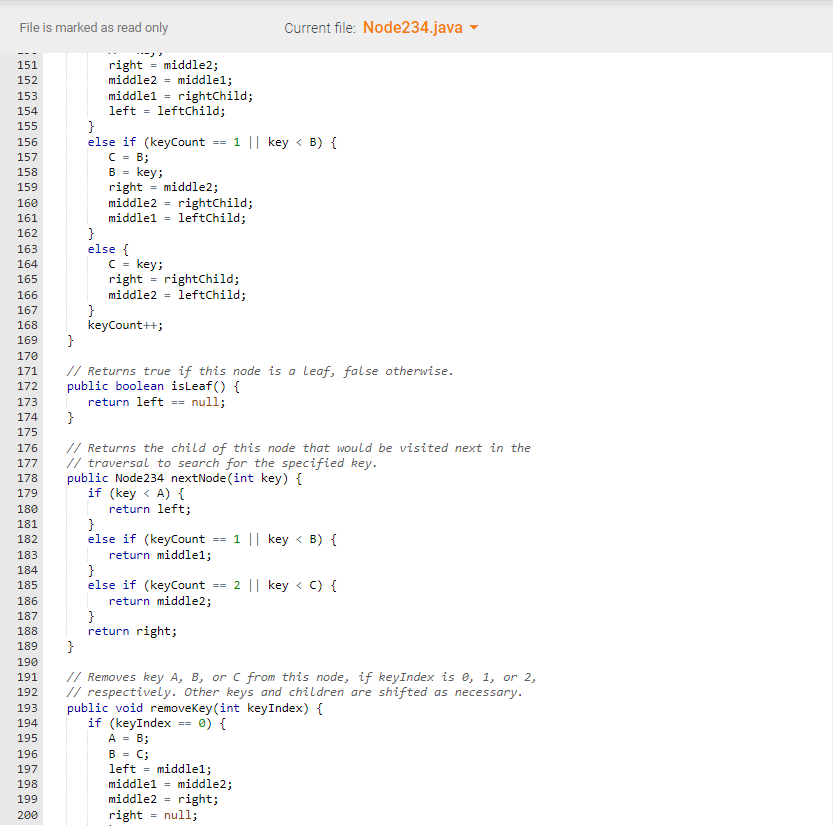Click 'else {' on line 163
The width and height of the screenshot is (833, 830).
pyautogui.click(x=108, y=249)
